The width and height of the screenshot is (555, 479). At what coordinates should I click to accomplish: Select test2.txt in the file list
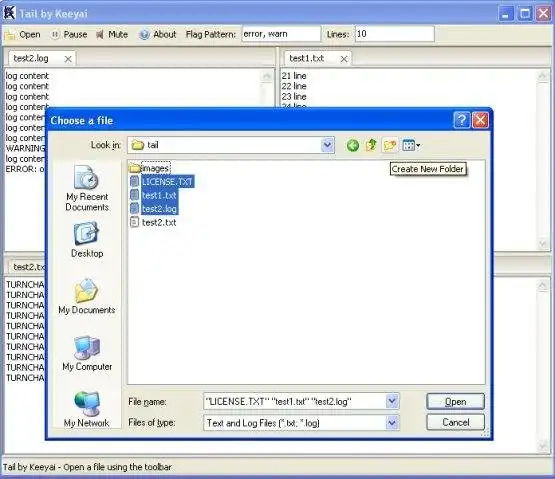153,222
